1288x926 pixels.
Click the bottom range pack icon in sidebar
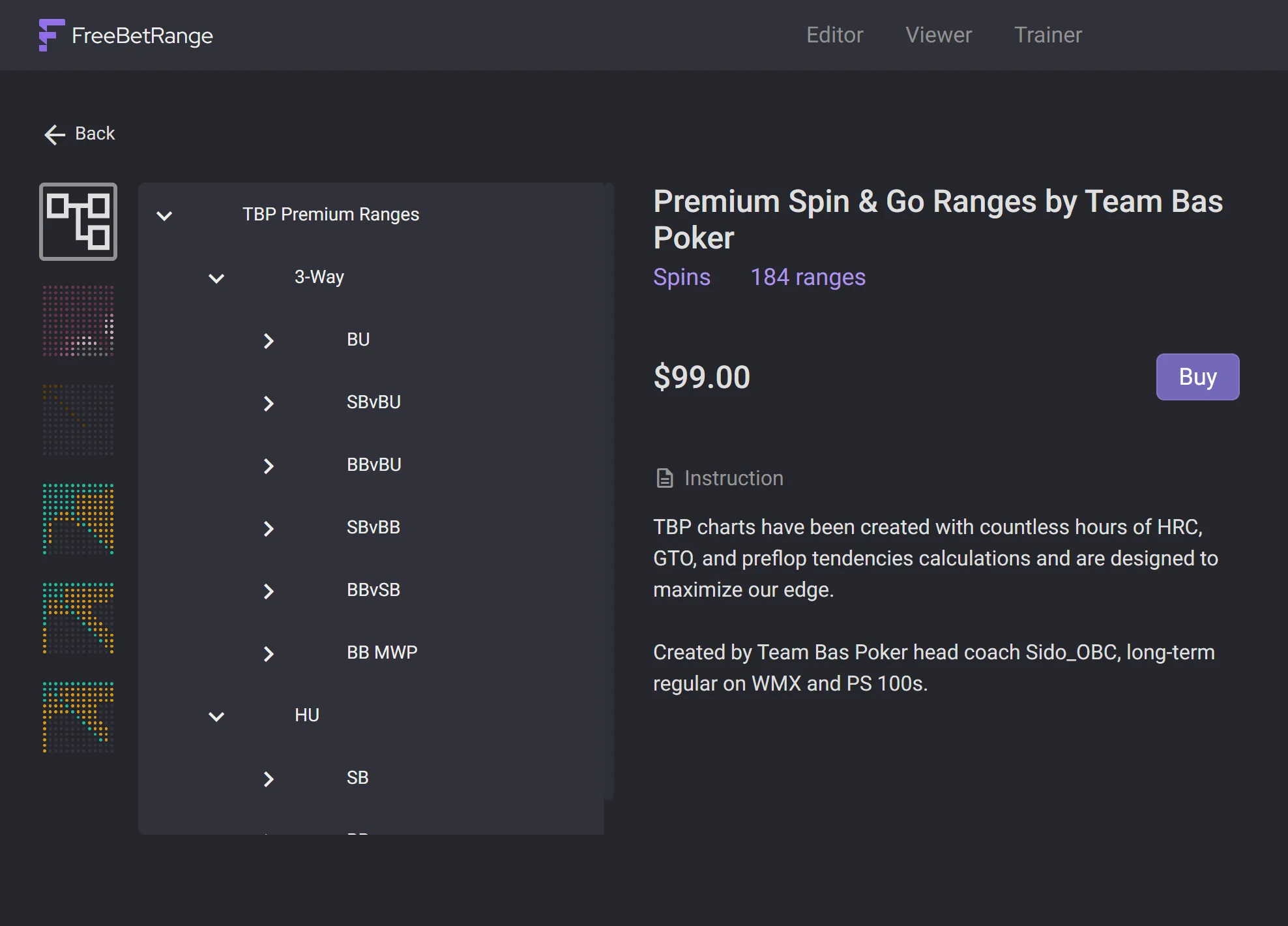[x=78, y=716]
